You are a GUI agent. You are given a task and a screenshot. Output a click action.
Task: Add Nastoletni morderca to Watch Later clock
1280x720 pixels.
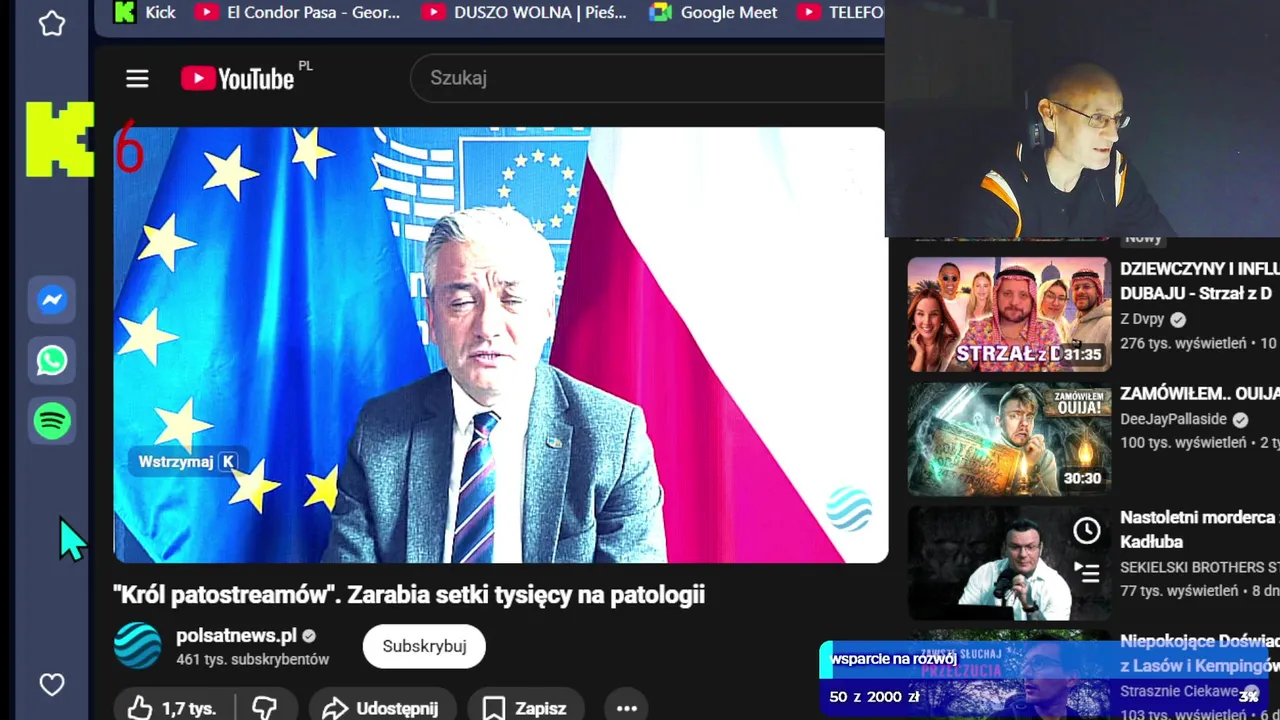click(x=1087, y=530)
